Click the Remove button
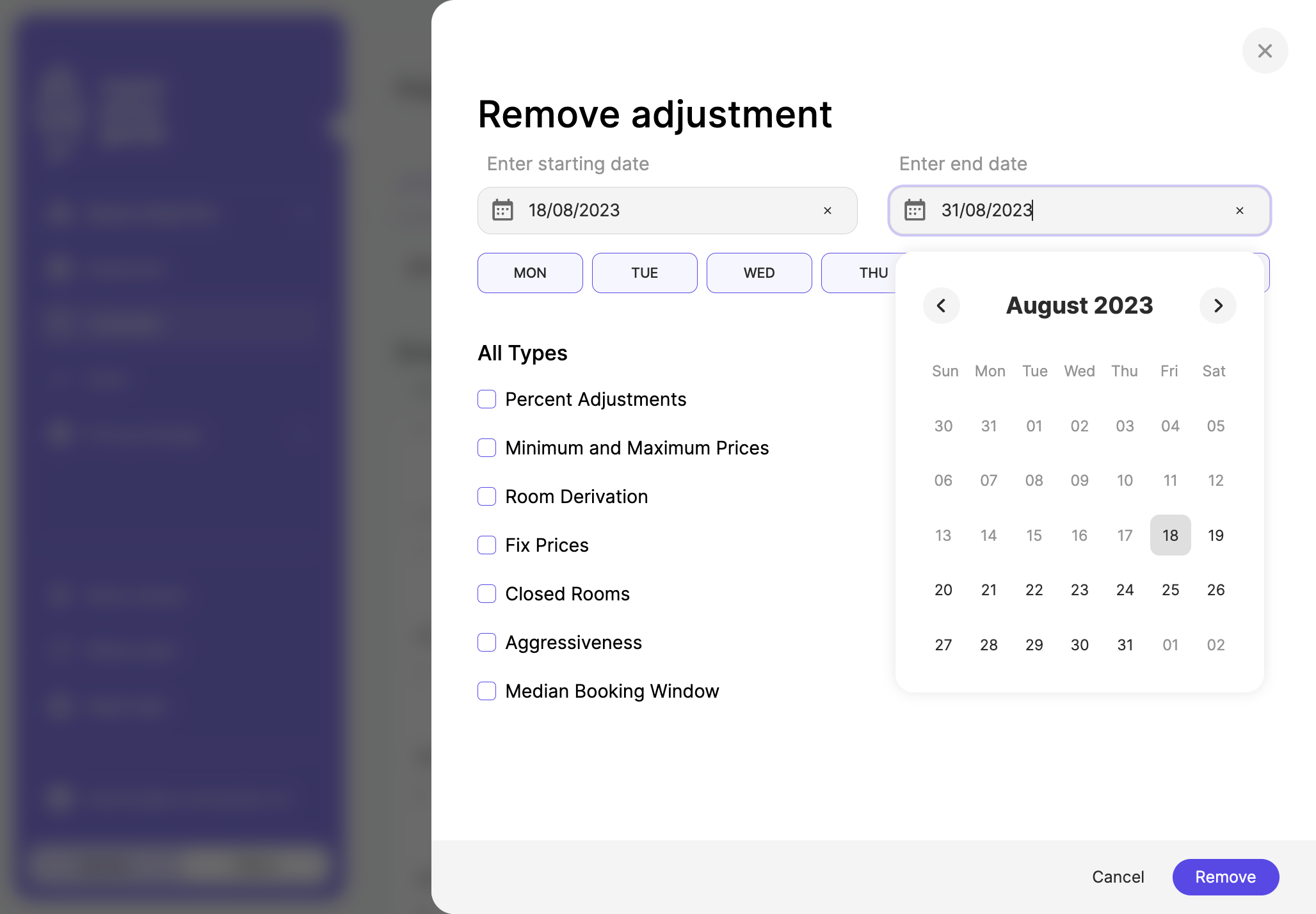The height and width of the screenshot is (914, 1316). pyautogui.click(x=1225, y=877)
